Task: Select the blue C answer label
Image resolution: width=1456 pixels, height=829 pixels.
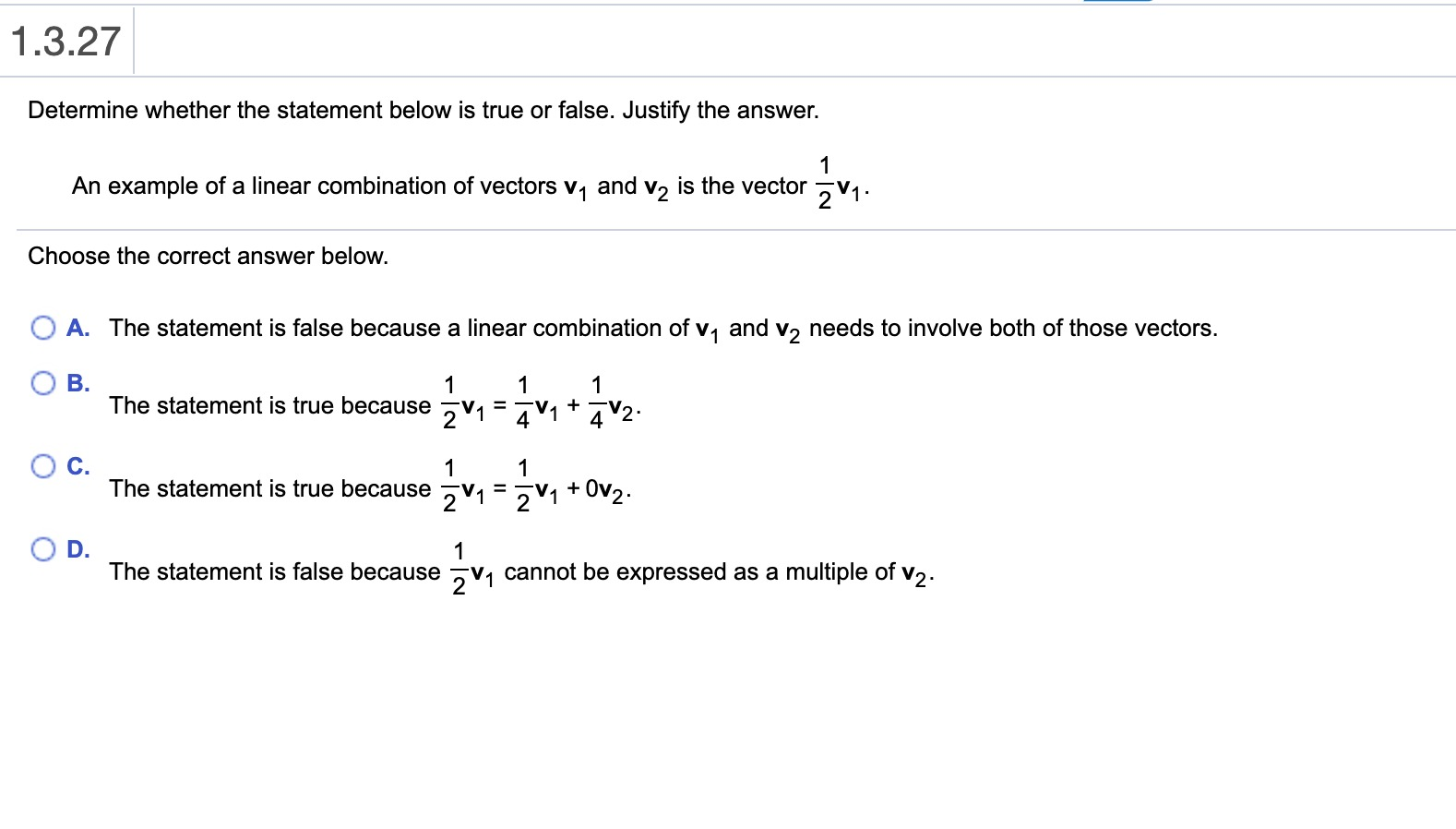Action: click(79, 464)
